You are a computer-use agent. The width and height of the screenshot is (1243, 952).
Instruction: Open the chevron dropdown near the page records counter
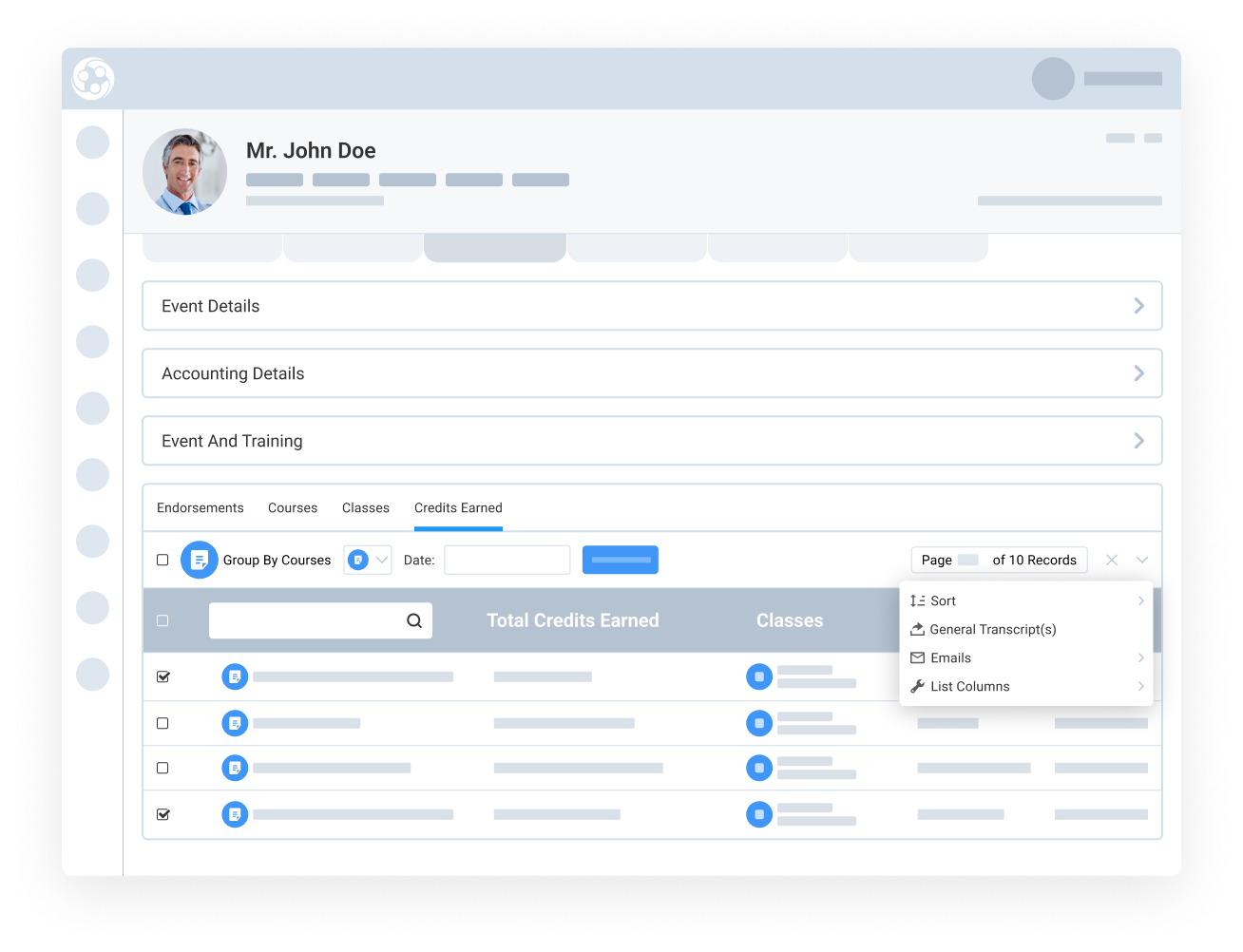[1141, 560]
